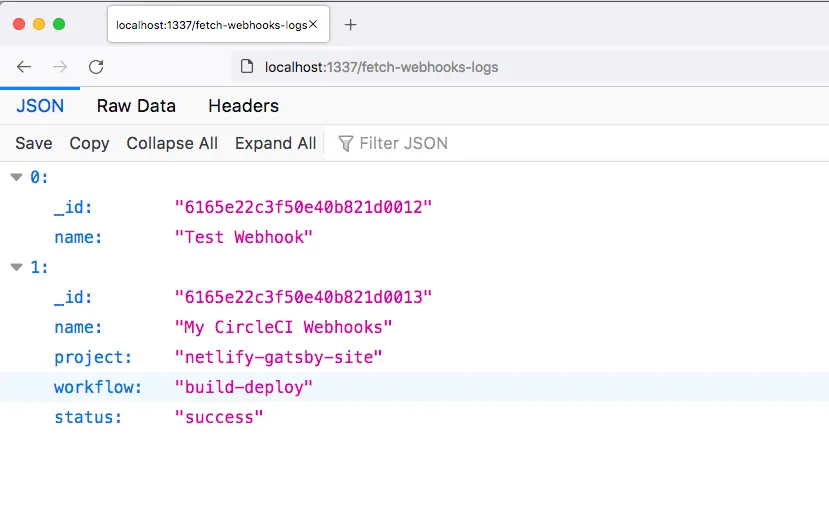Go back with the browser back arrow
This screenshot has width=829, height=505.
point(24,67)
